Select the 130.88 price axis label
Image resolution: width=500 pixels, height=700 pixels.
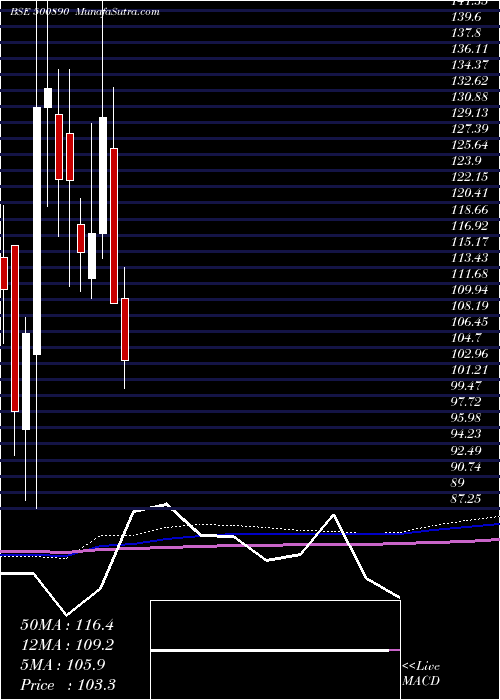point(469,97)
